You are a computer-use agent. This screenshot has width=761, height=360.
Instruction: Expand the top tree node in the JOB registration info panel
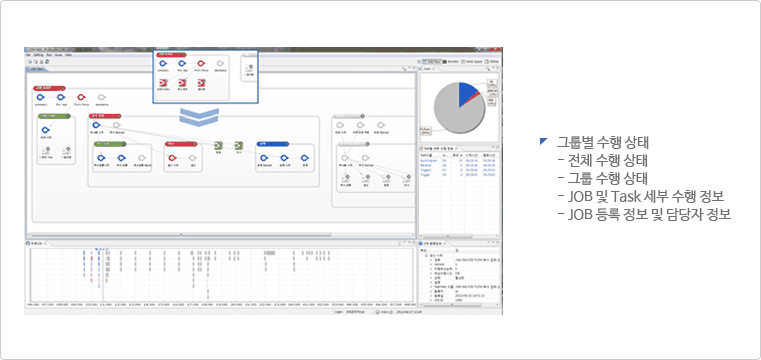pos(426,255)
